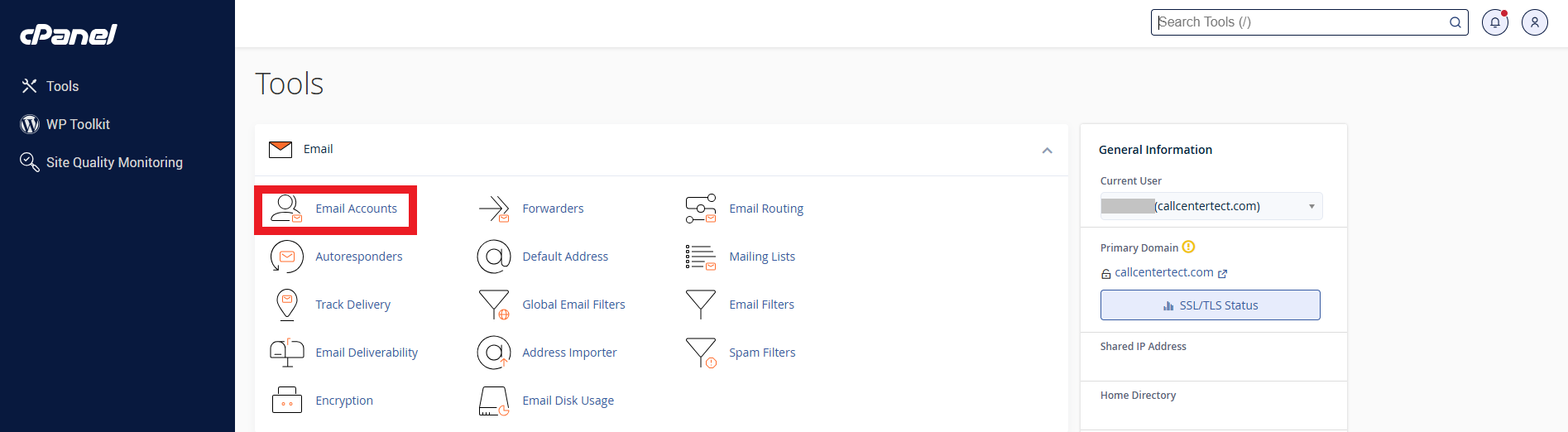1568x432 pixels.
Task: Click the Autoresponders envelope icon
Action: [x=286, y=257]
